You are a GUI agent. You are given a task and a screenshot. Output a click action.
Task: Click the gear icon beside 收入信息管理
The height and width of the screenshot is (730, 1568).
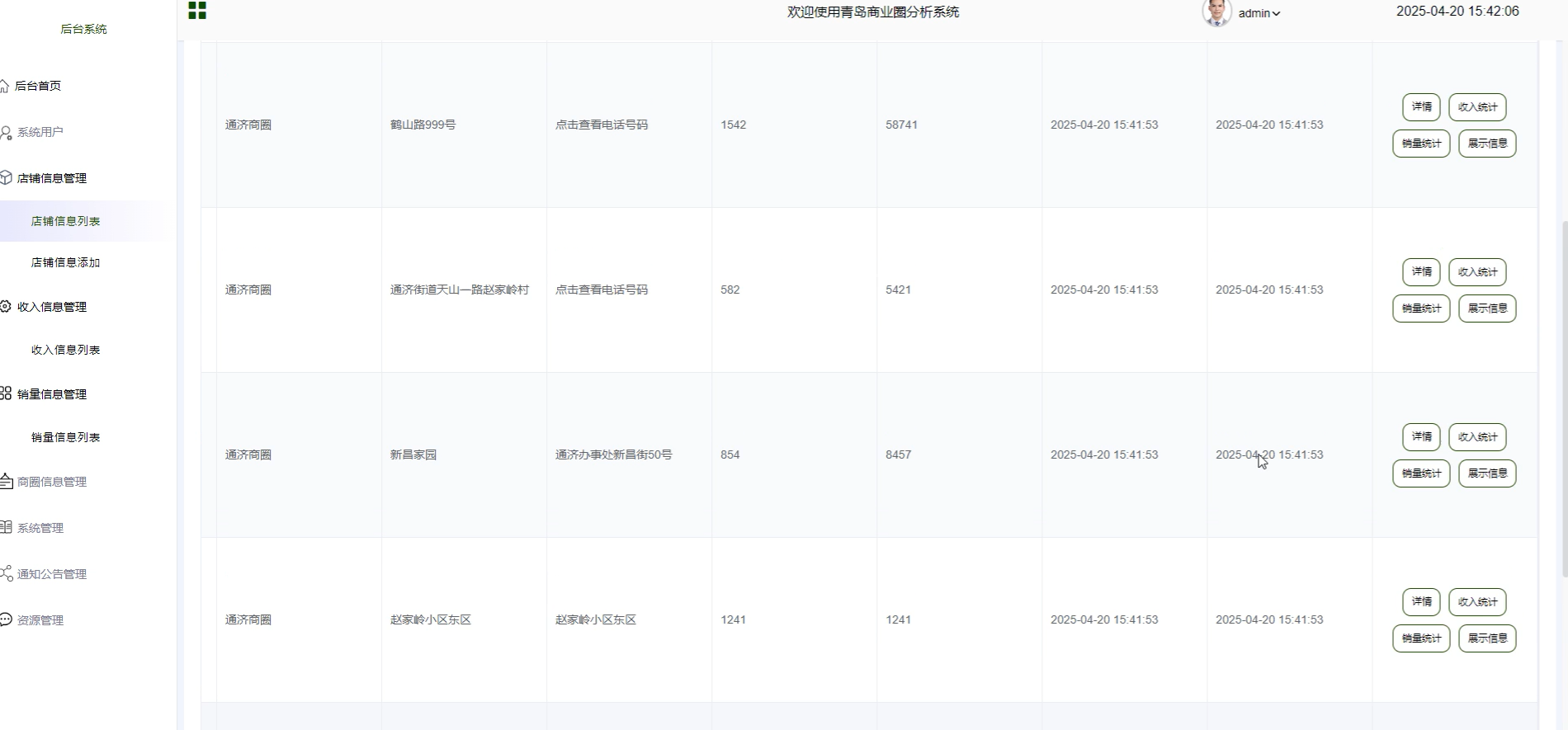pyautogui.click(x=6, y=306)
